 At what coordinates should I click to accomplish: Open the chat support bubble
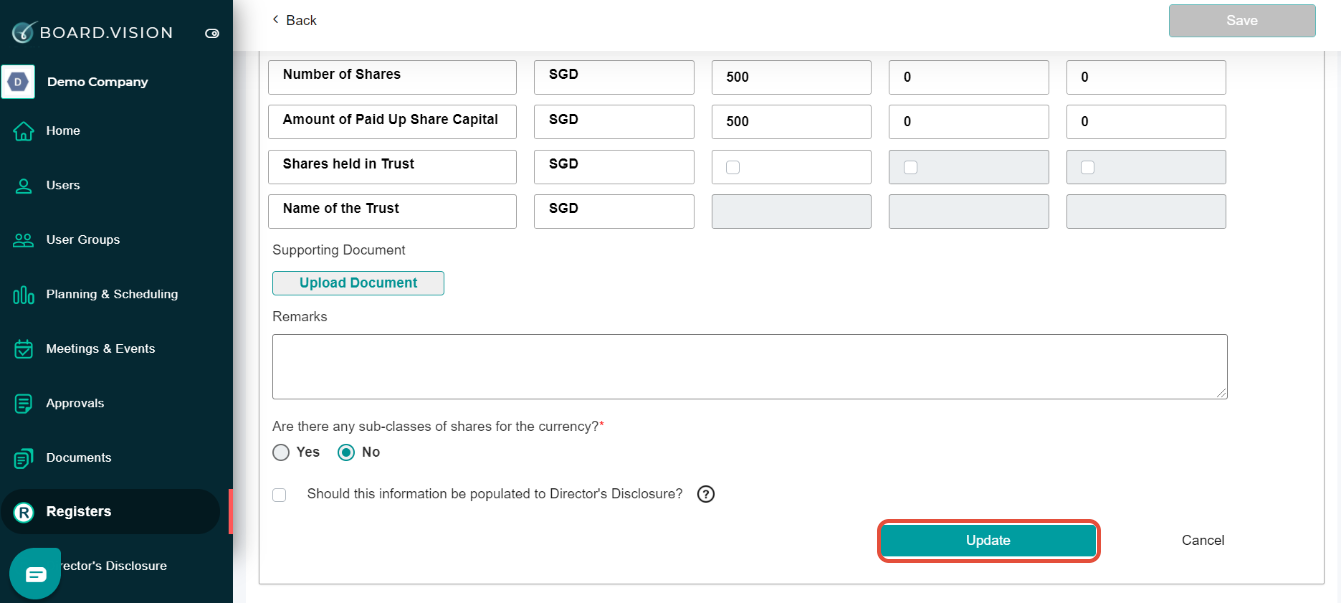coord(35,573)
